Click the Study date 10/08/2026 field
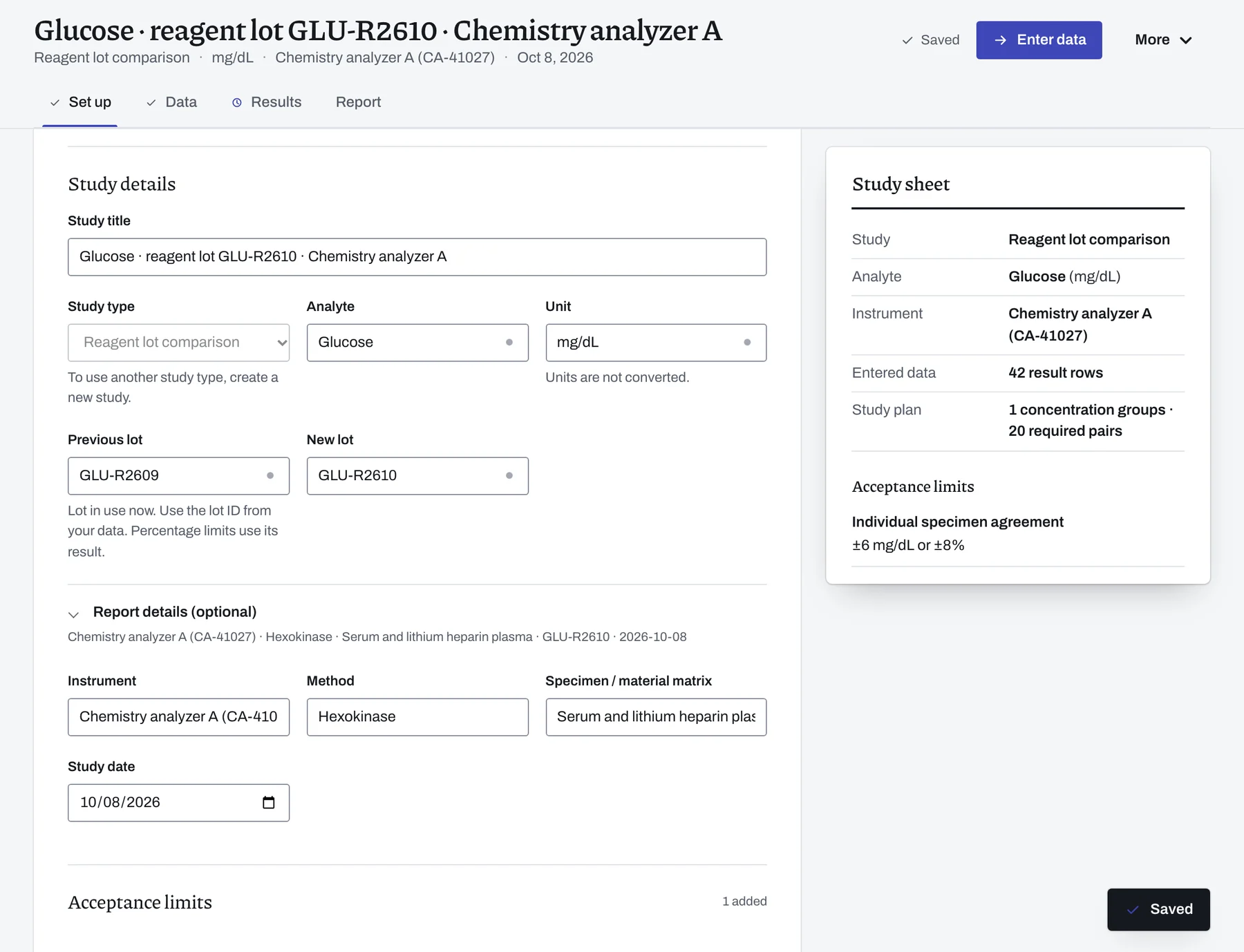 click(x=178, y=803)
